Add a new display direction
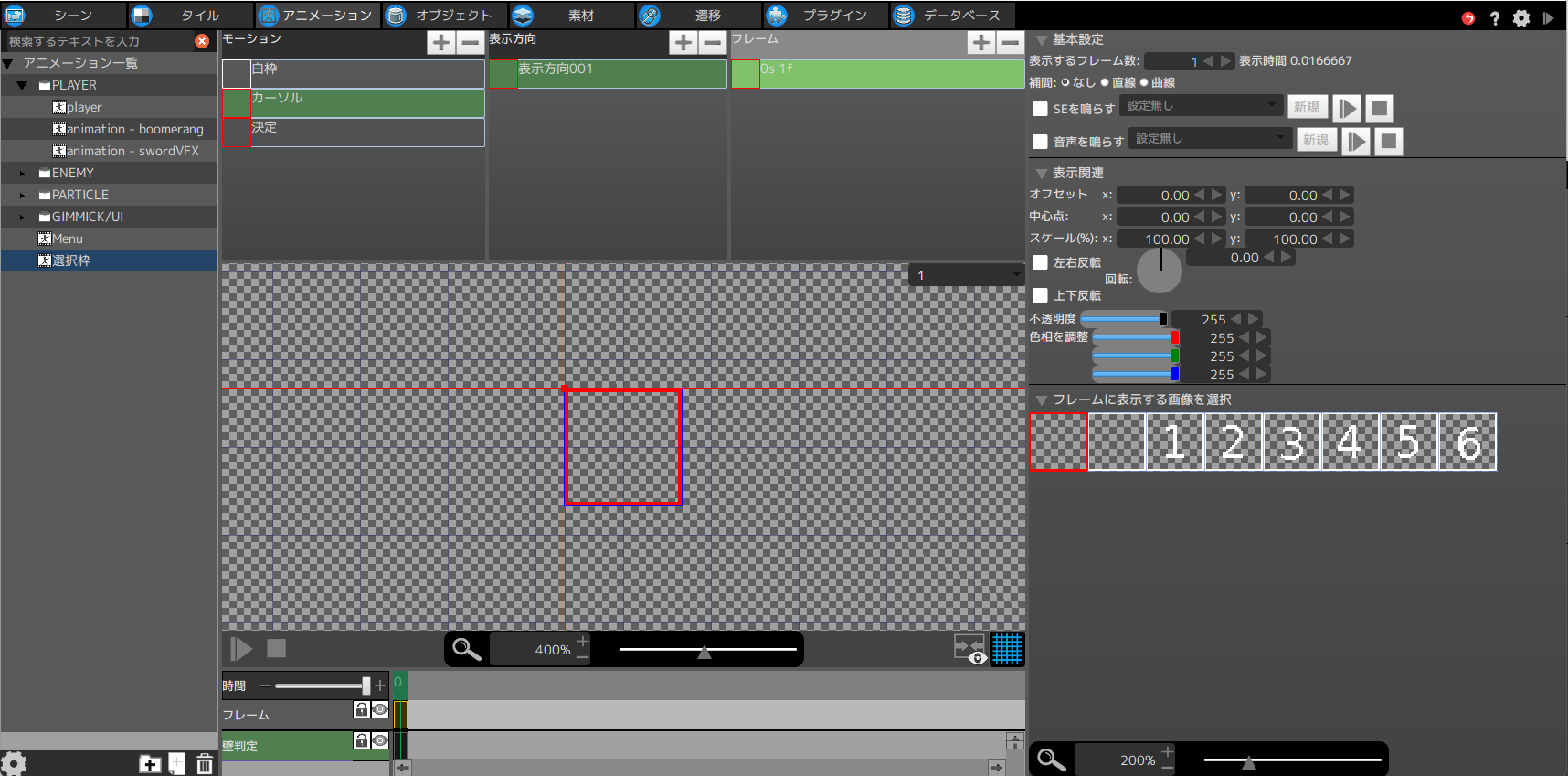The width and height of the screenshot is (1568, 776). pyautogui.click(x=683, y=42)
